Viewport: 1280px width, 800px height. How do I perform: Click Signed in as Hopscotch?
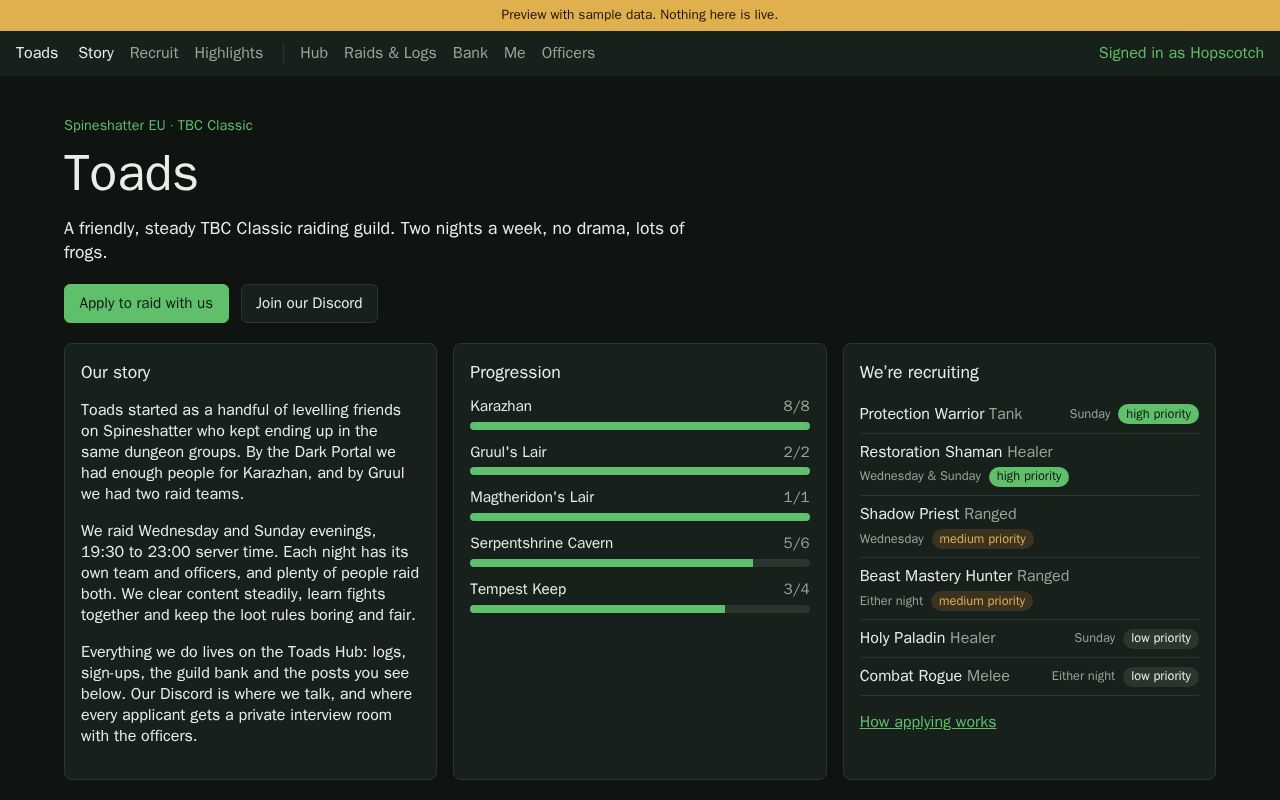1181,53
